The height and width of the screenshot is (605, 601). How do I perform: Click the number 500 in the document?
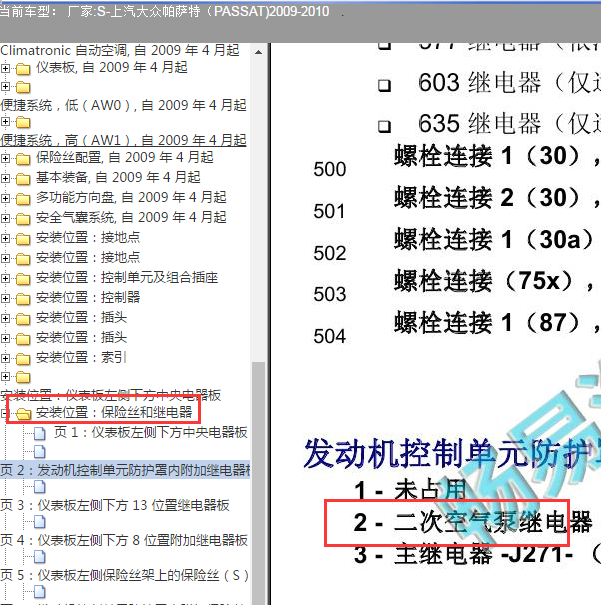coord(330,169)
